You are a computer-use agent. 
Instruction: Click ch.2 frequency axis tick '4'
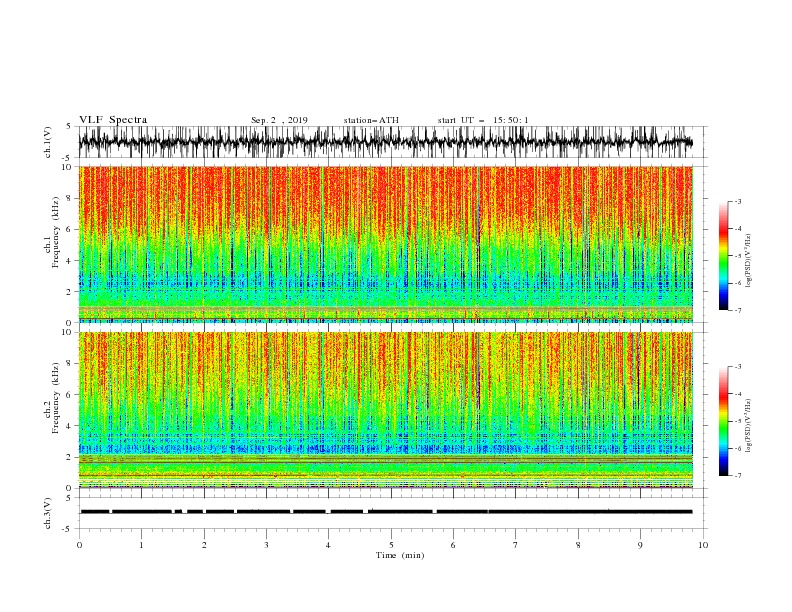click(x=70, y=426)
